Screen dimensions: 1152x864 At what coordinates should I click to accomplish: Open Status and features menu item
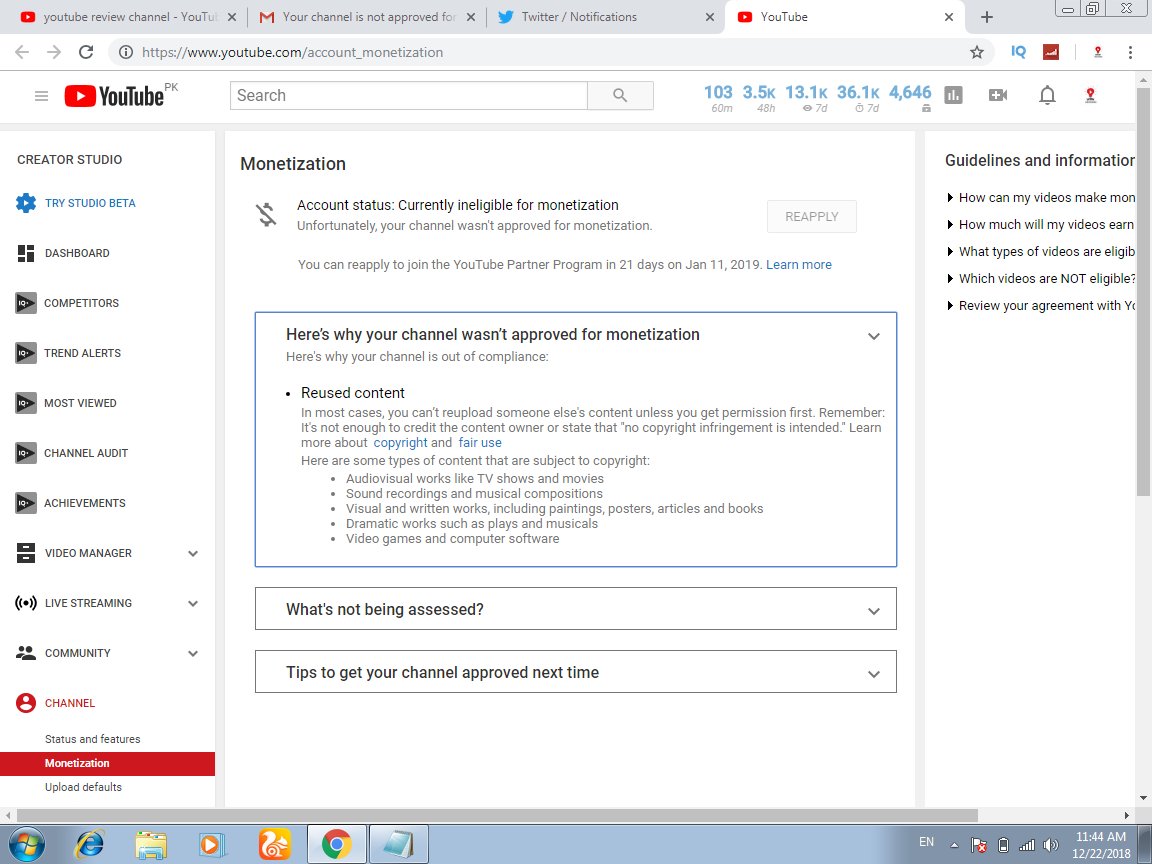click(93, 739)
